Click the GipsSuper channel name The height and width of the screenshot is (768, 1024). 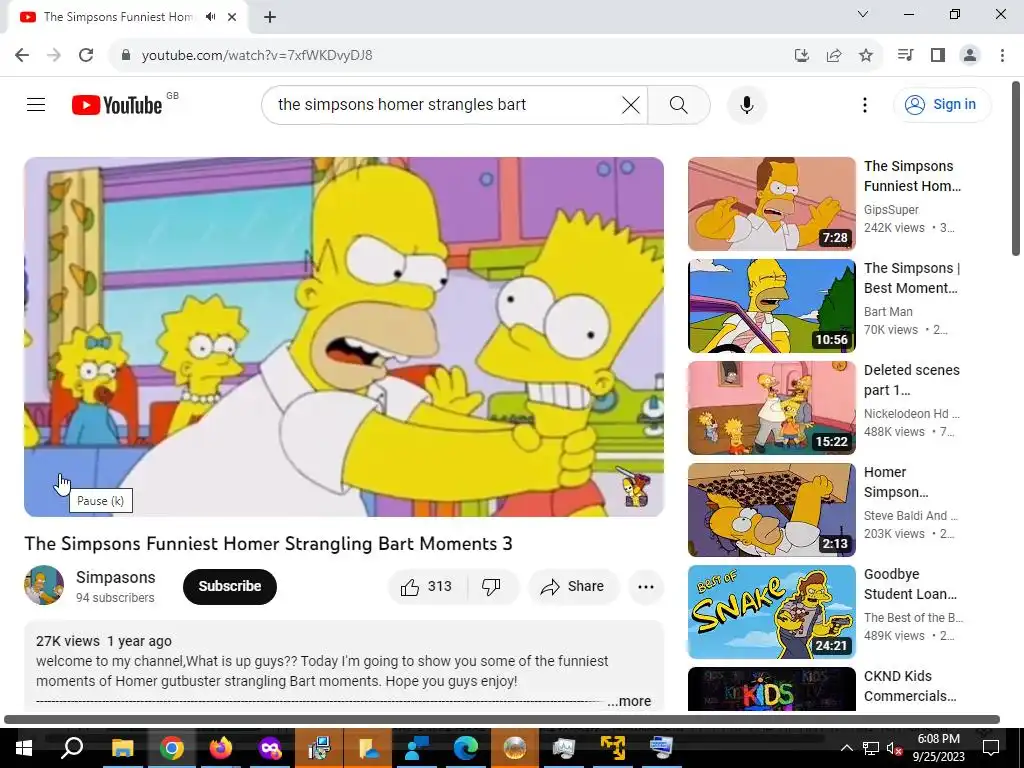point(891,210)
